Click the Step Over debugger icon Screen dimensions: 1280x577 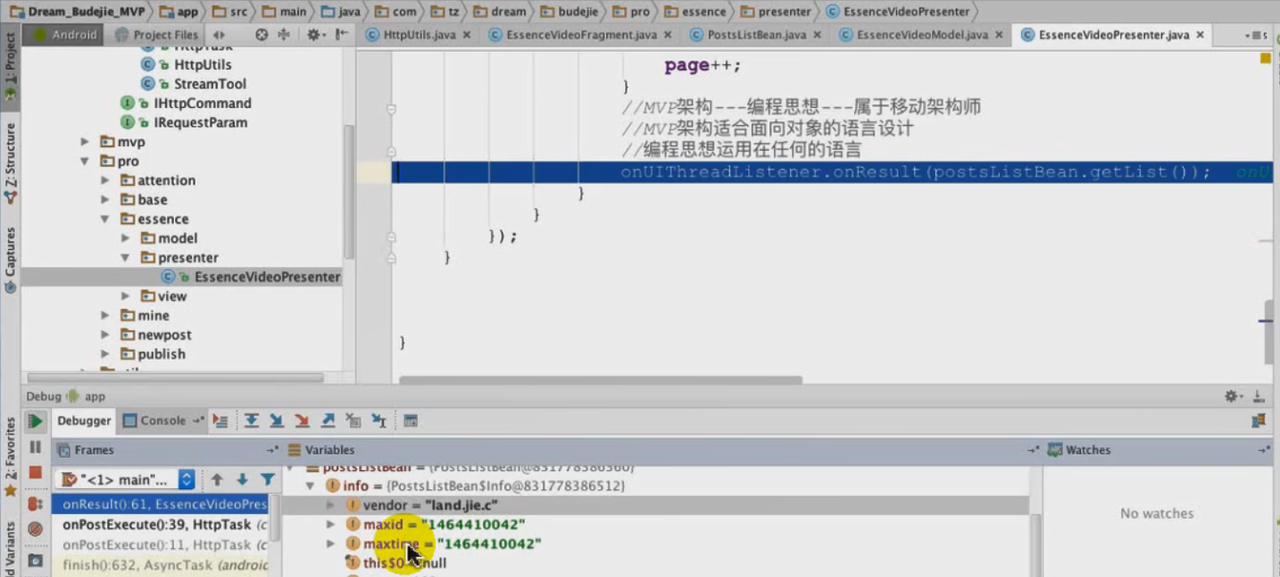click(x=251, y=420)
